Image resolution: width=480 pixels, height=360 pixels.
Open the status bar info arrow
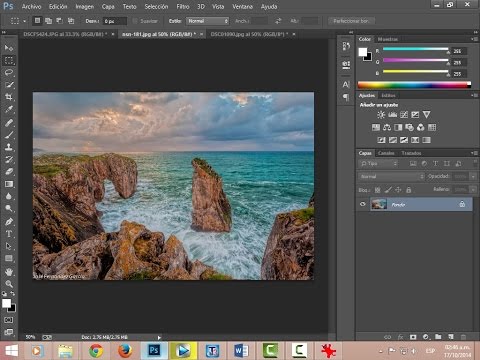tap(159, 337)
